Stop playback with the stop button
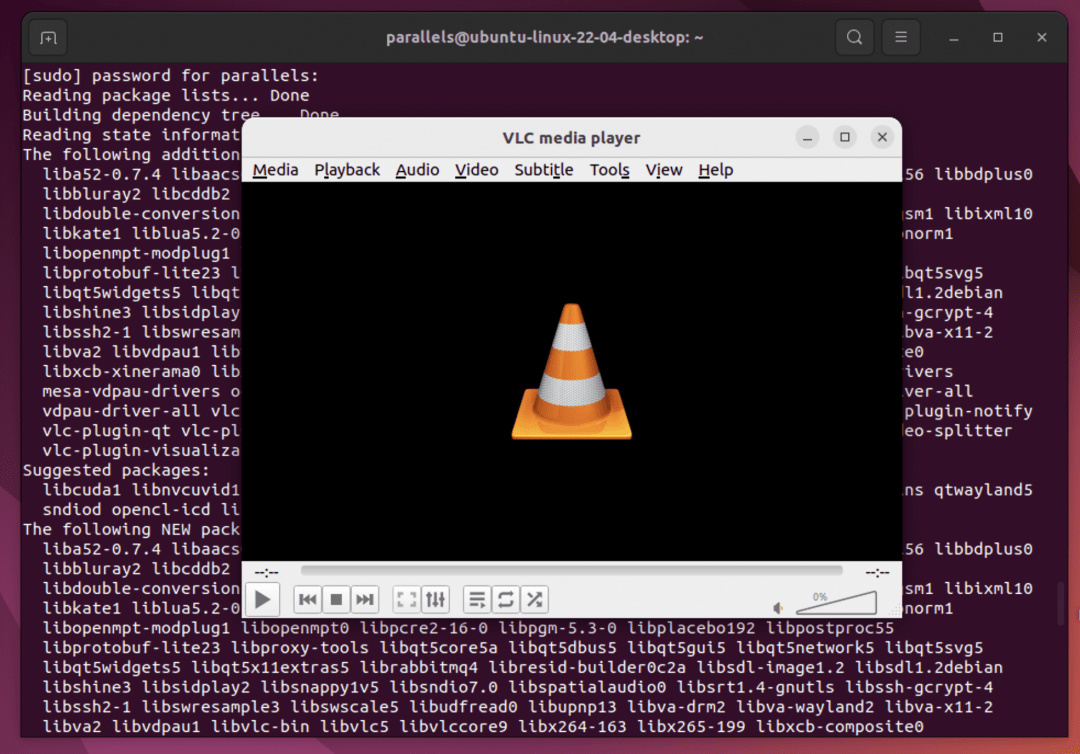The height and width of the screenshot is (754, 1080). pos(337,600)
